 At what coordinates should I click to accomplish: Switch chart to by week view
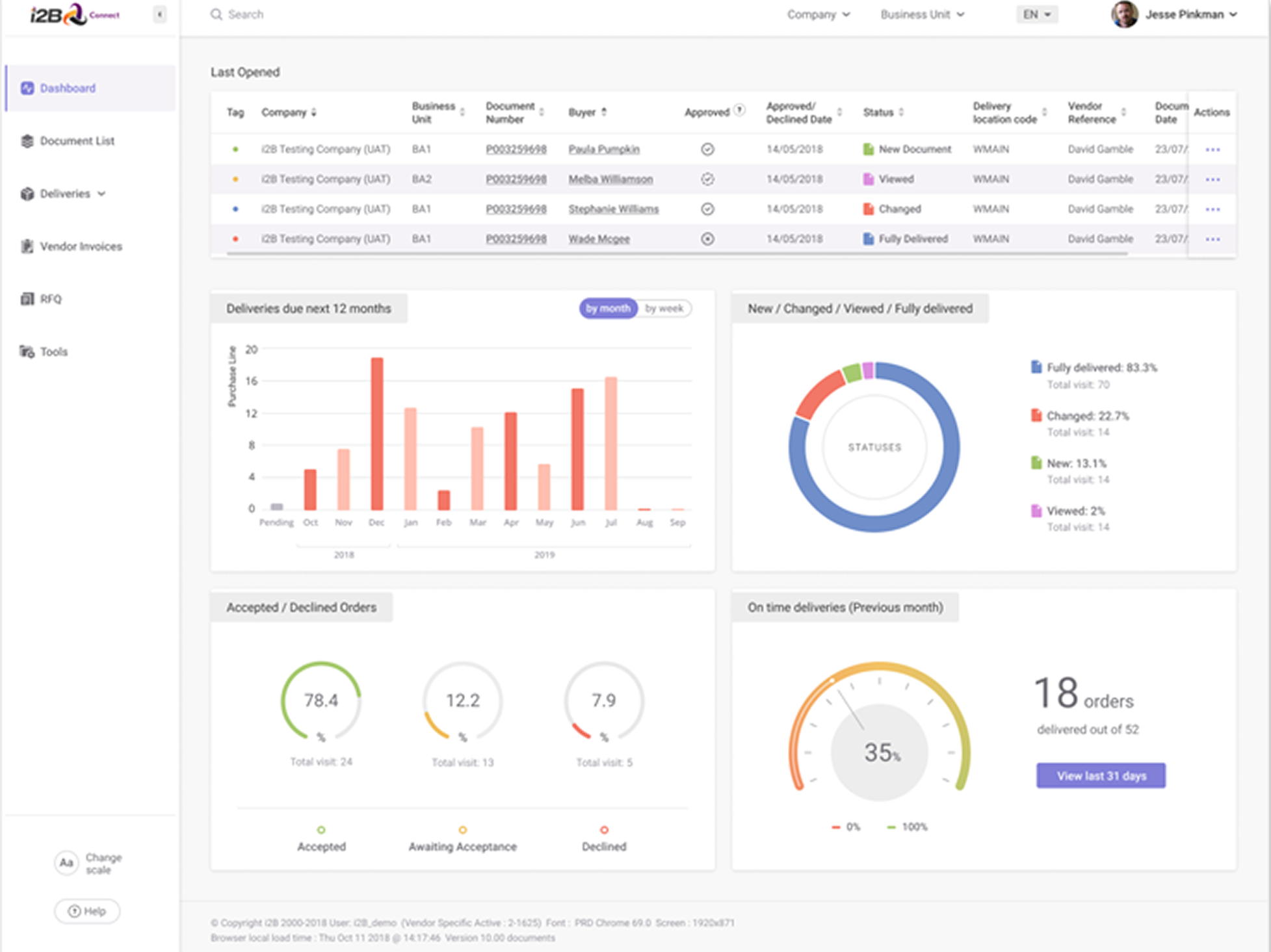click(x=663, y=309)
